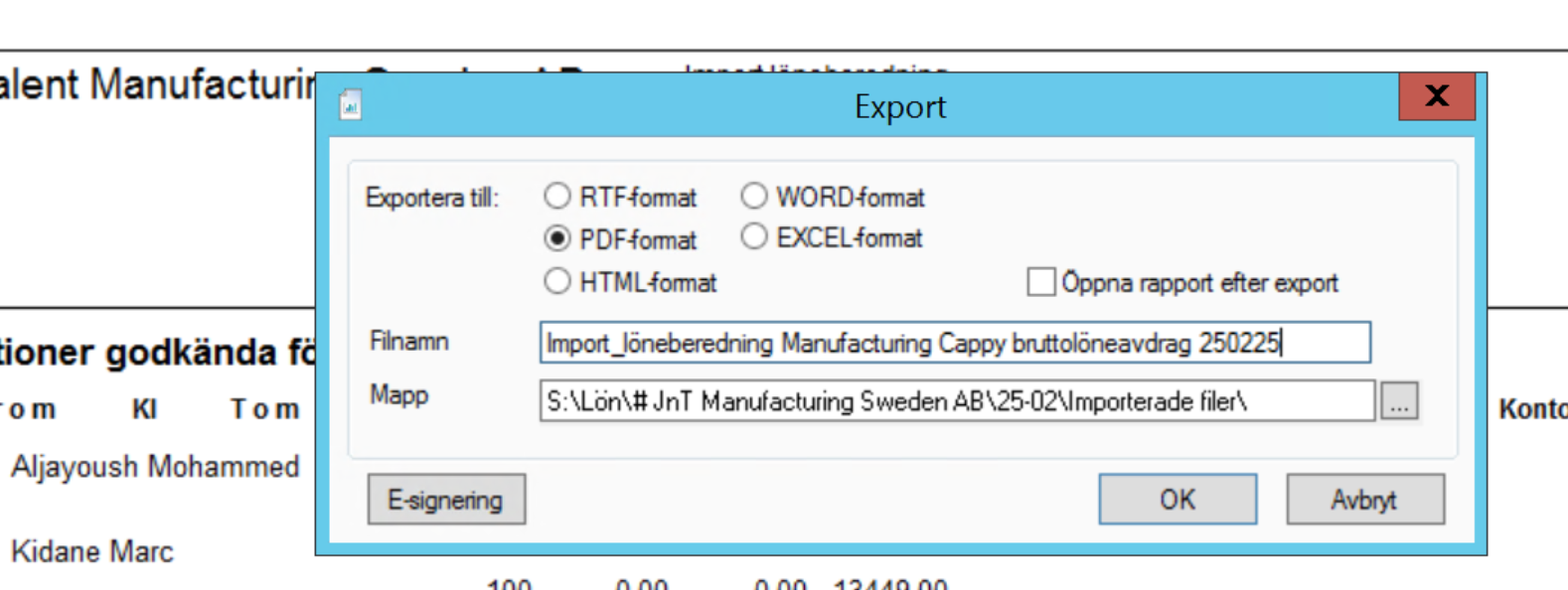Switch export type to EXCEL-format

[x=754, y=237]
